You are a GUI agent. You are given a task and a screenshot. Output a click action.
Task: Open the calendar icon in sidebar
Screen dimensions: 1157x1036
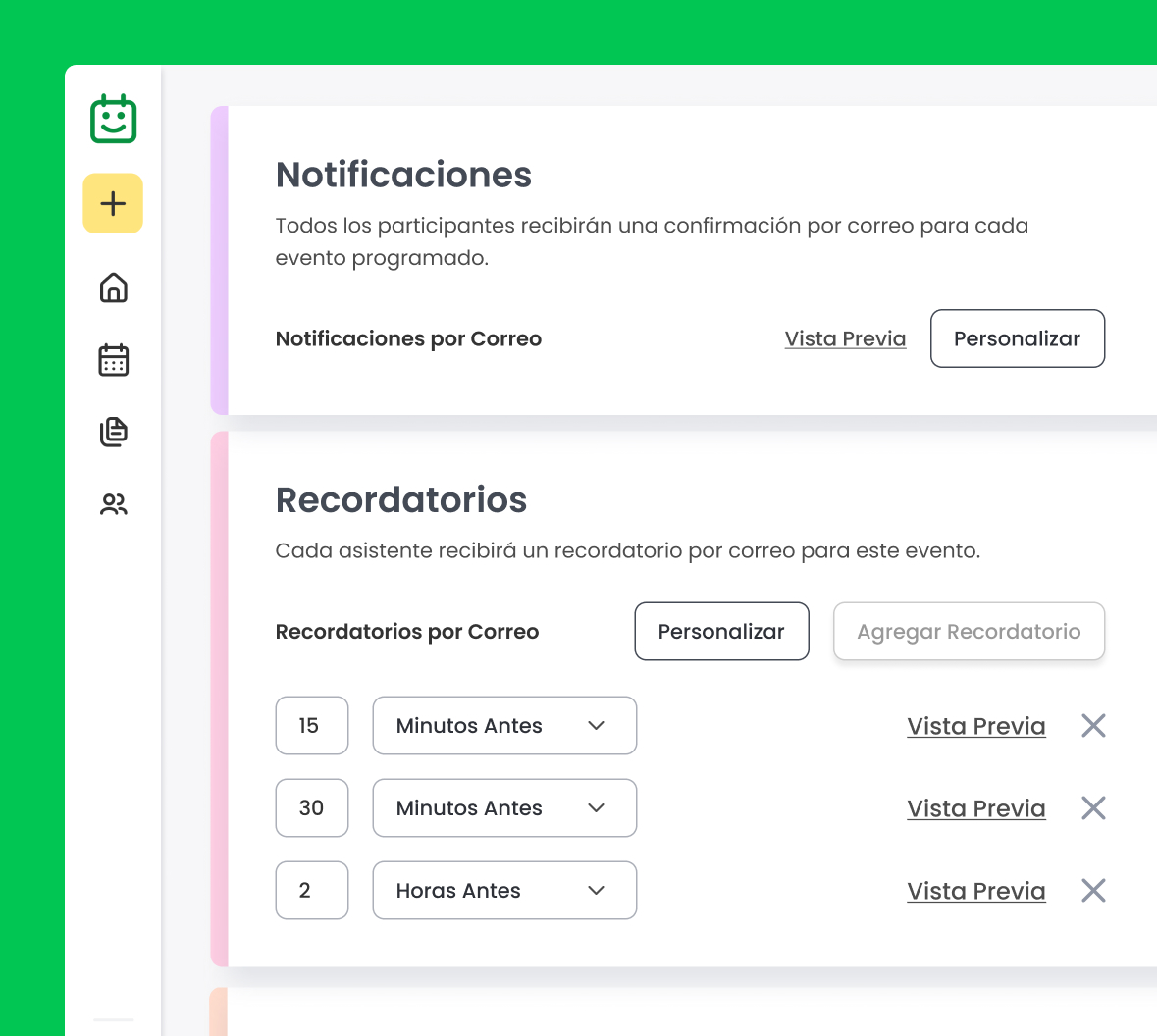114,360
